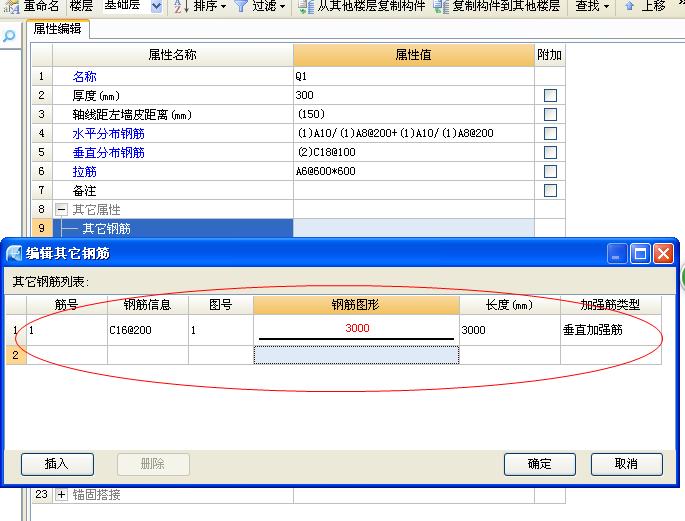This screenshot has width=685, height=521.
Task: Toggle the 厚度(mm) additional checkbox
Action: click(x=550, y=95)
